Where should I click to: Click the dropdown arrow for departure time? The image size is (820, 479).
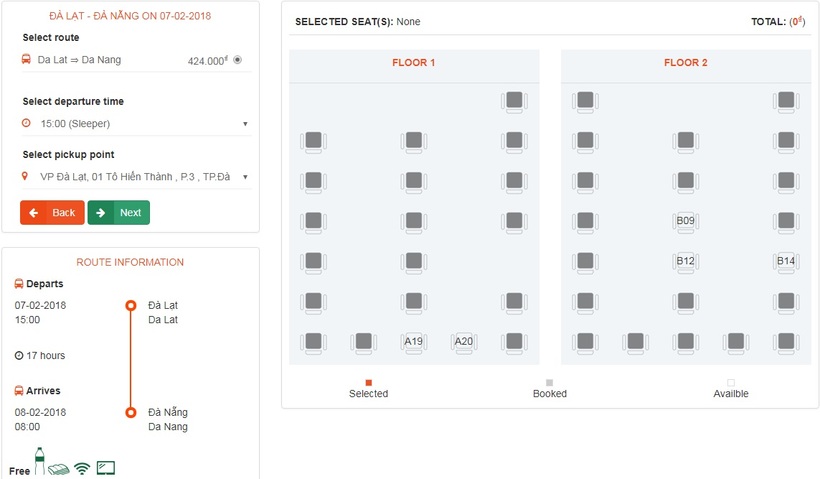tap(245, 124)
